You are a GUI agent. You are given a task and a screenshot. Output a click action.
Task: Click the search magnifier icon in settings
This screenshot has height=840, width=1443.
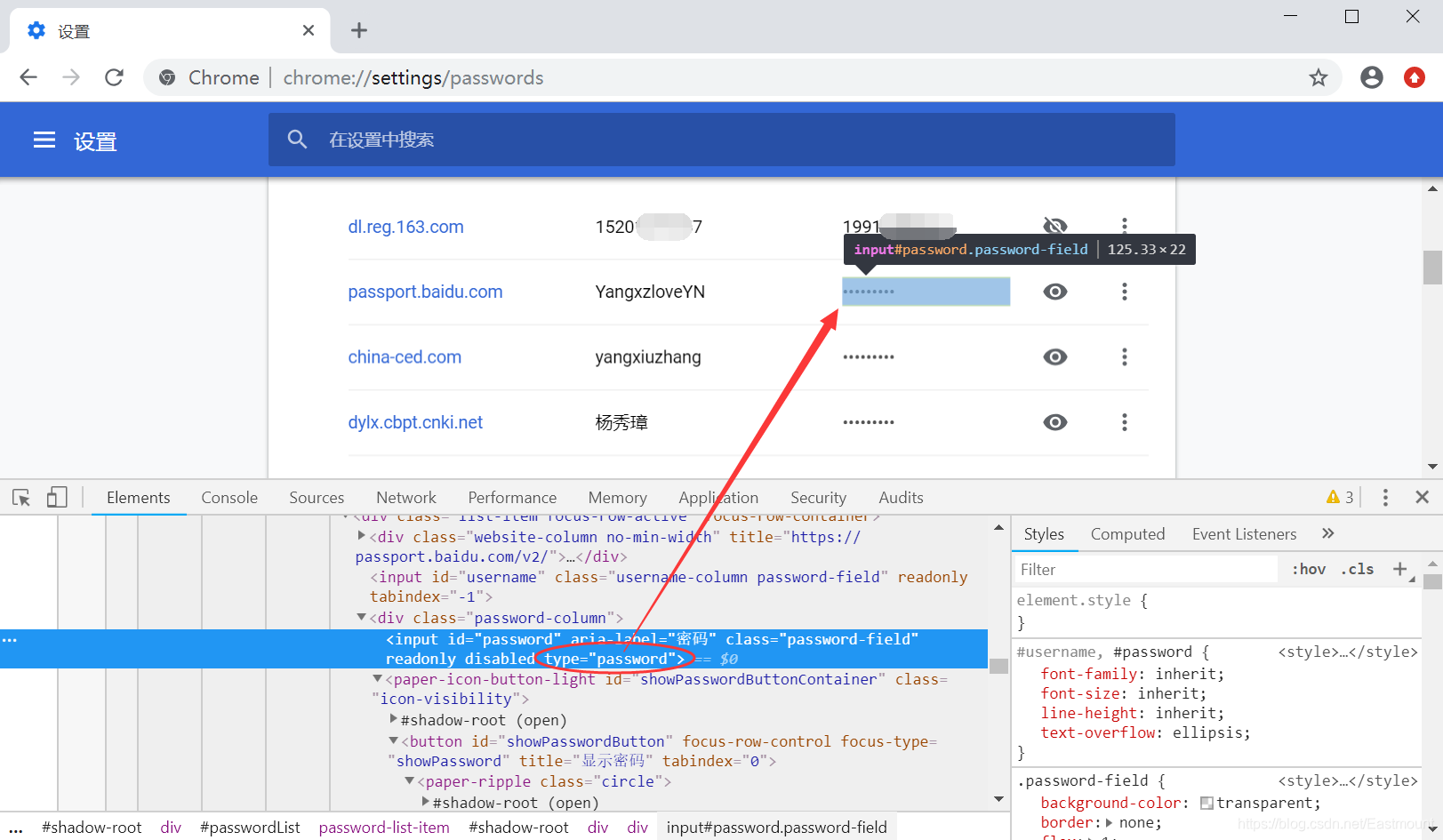point(297,140)
